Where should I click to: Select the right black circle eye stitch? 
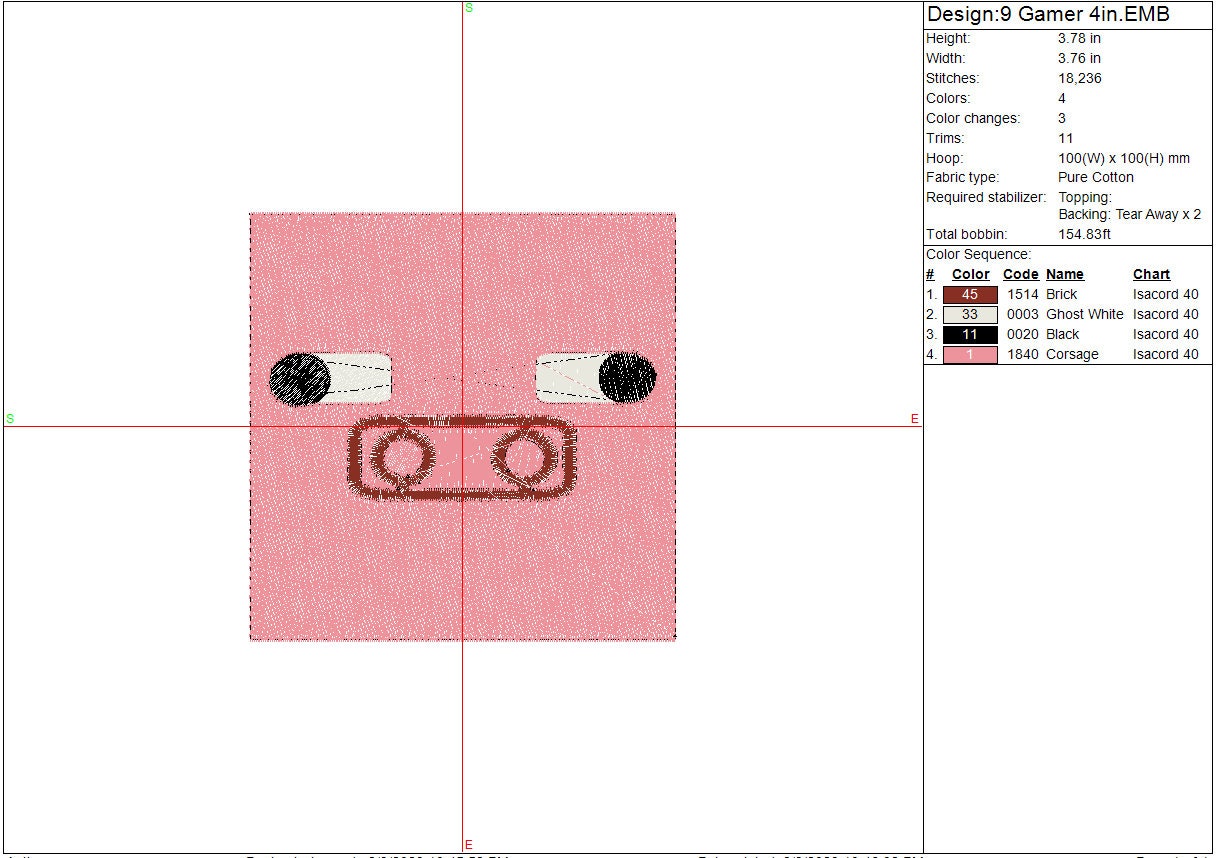click(627, 378)
